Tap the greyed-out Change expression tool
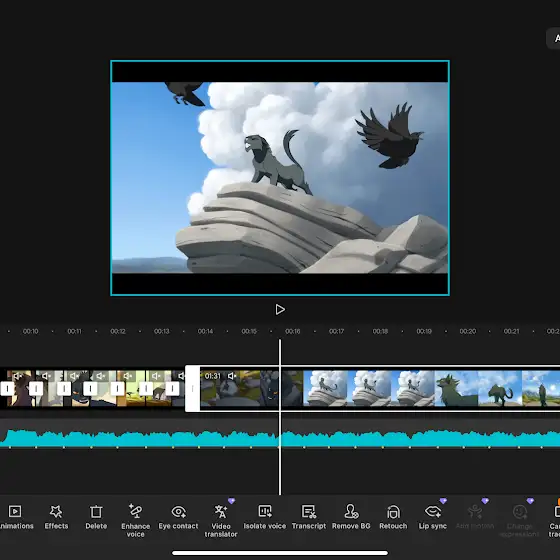 (519, 521)
